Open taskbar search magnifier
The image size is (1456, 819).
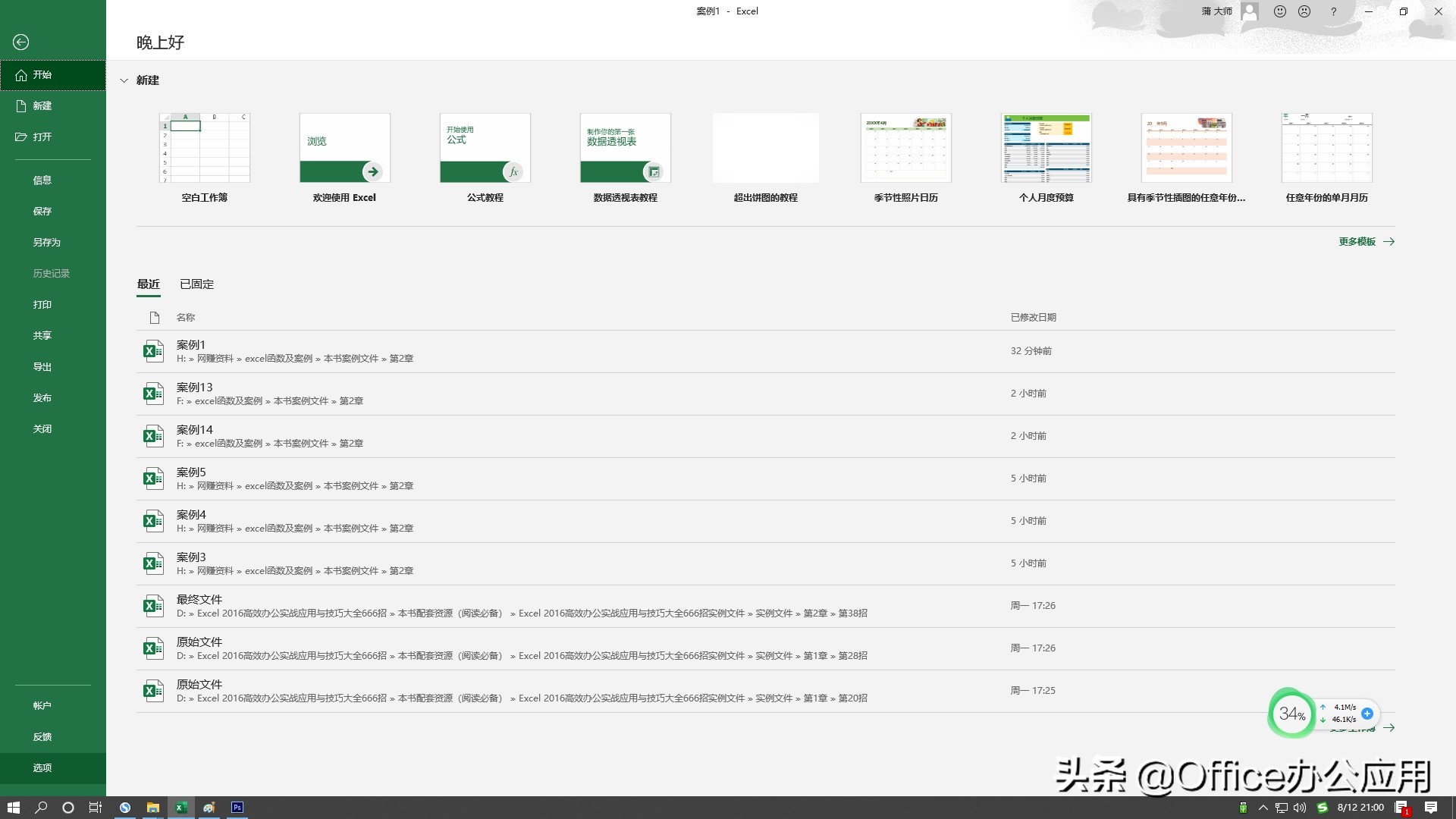(41, 808)
